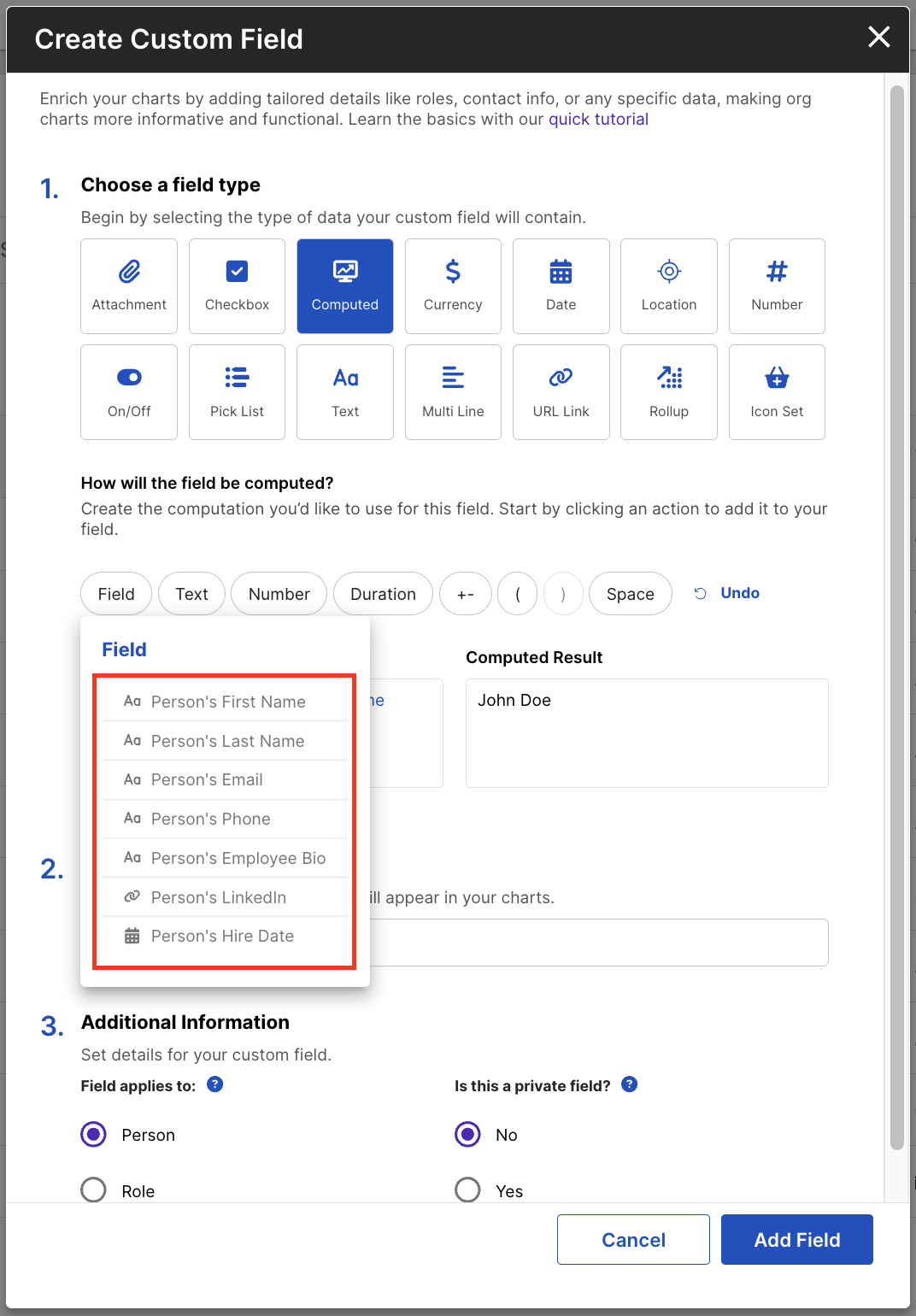Select the Multi Line field type
The width and height of the screenshot is (916, 1316).
[x=453, y=392]
